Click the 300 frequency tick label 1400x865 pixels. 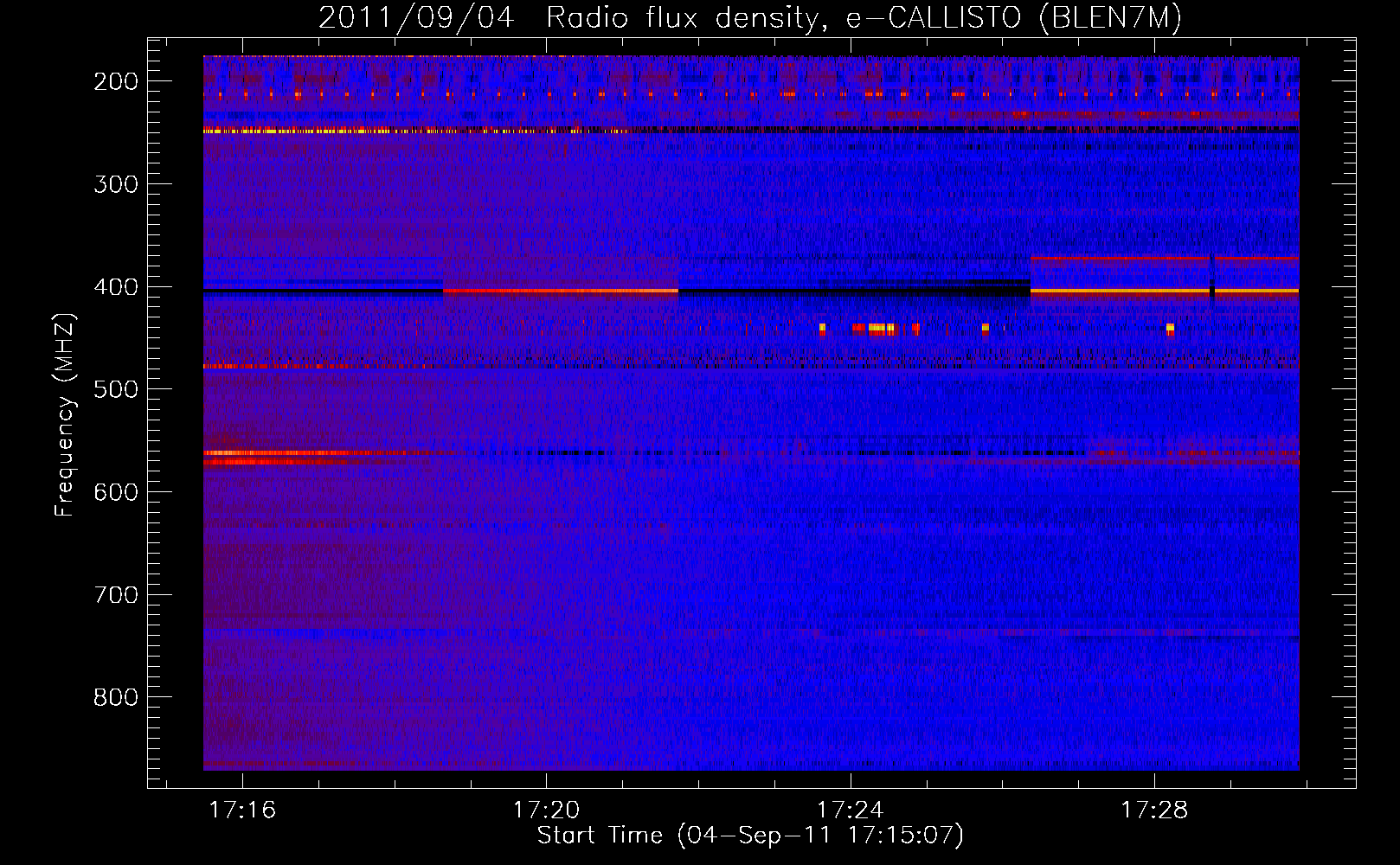pos(116,184)
